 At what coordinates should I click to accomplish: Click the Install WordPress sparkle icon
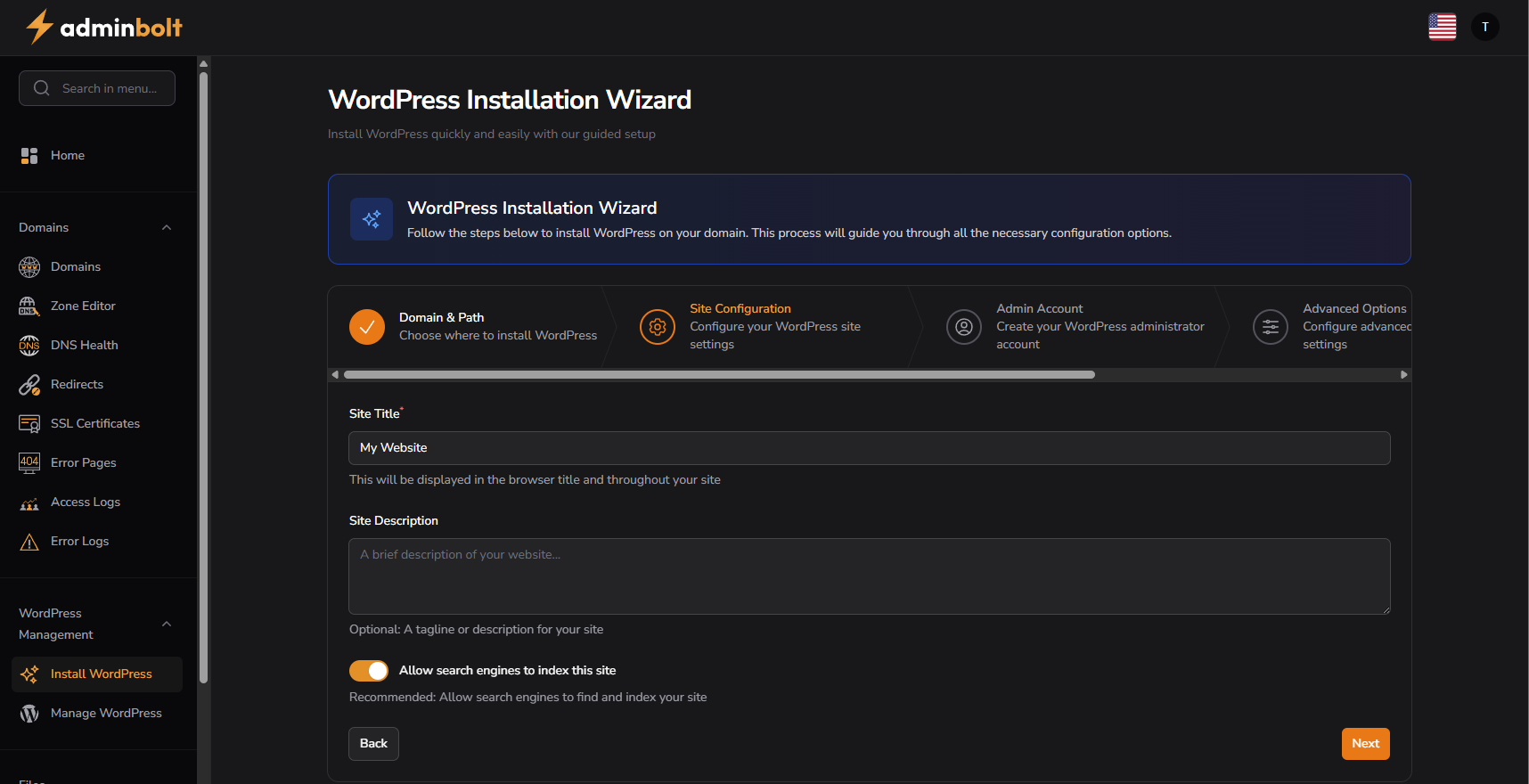tap(29, 674)
